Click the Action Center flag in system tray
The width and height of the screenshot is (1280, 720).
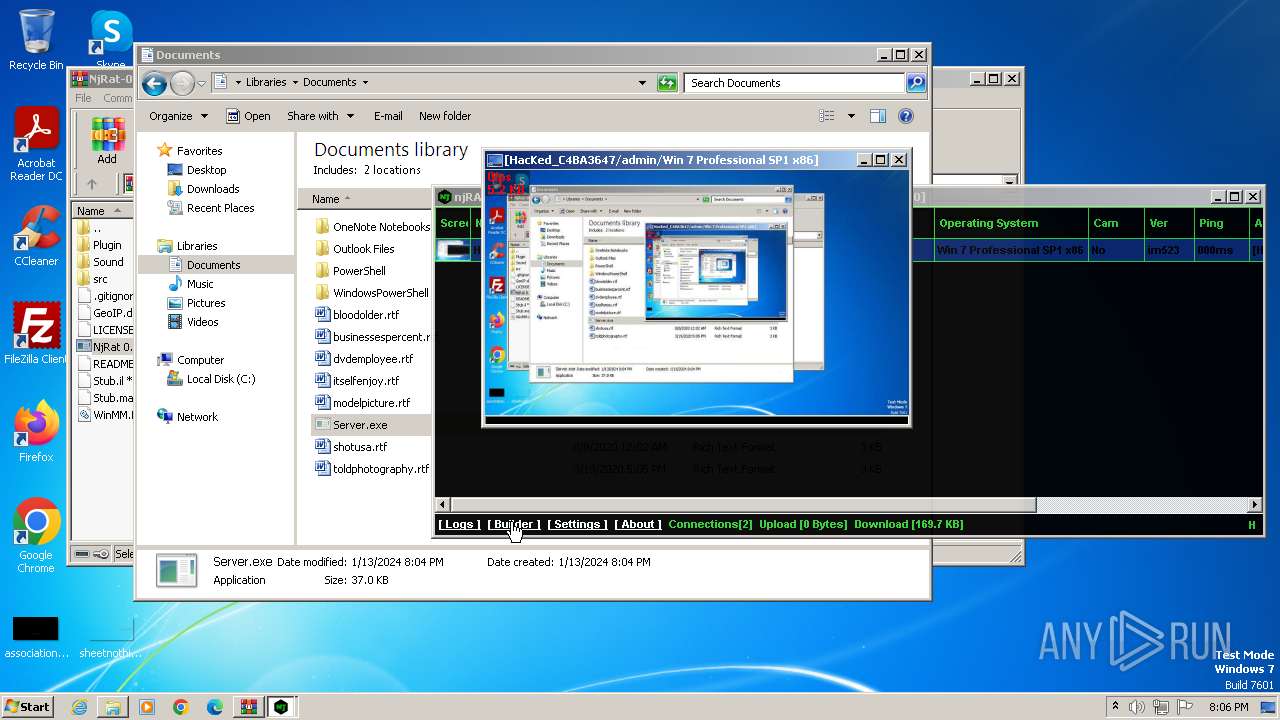pyautogui.click(x=1185, y=707)
